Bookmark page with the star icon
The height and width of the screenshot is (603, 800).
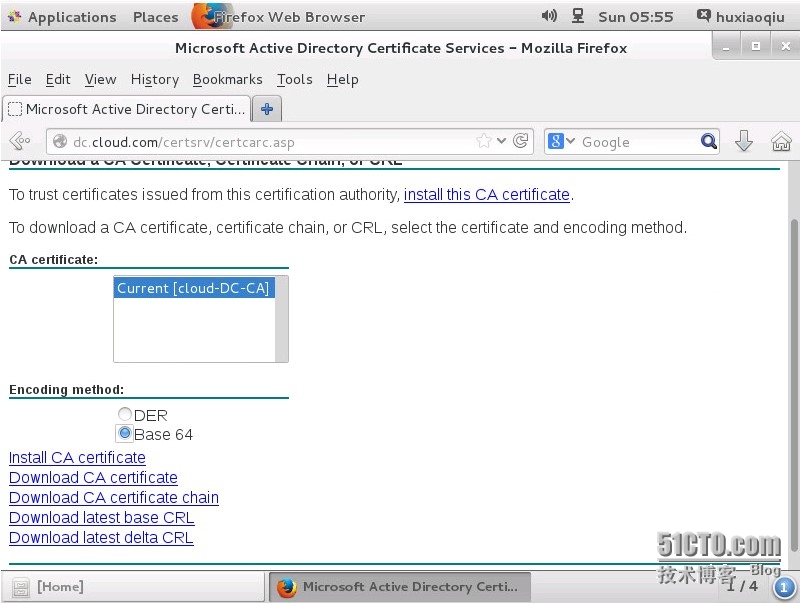(484, 141)
